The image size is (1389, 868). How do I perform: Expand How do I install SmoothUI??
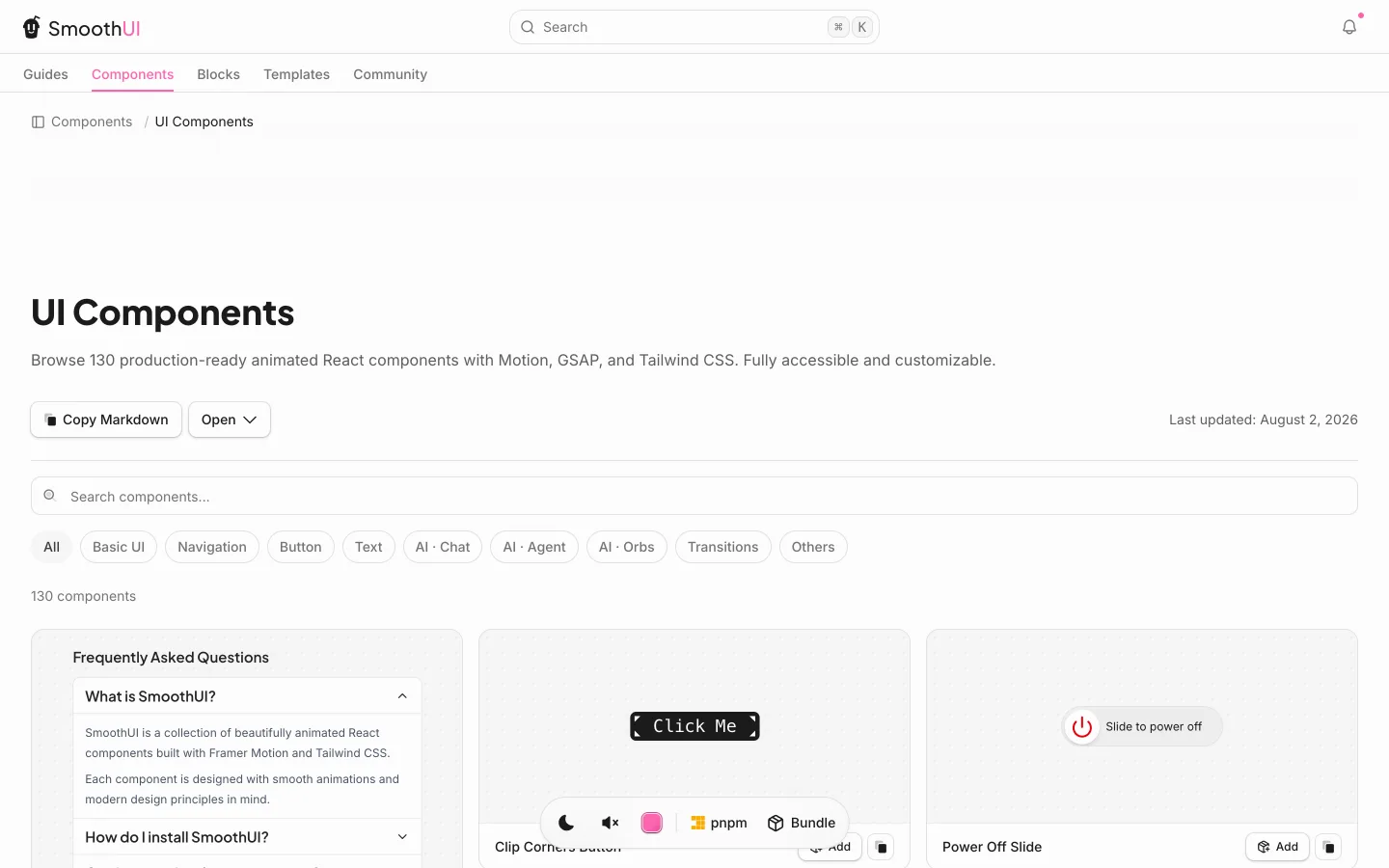pyautogui.click(x=247, y=837)
